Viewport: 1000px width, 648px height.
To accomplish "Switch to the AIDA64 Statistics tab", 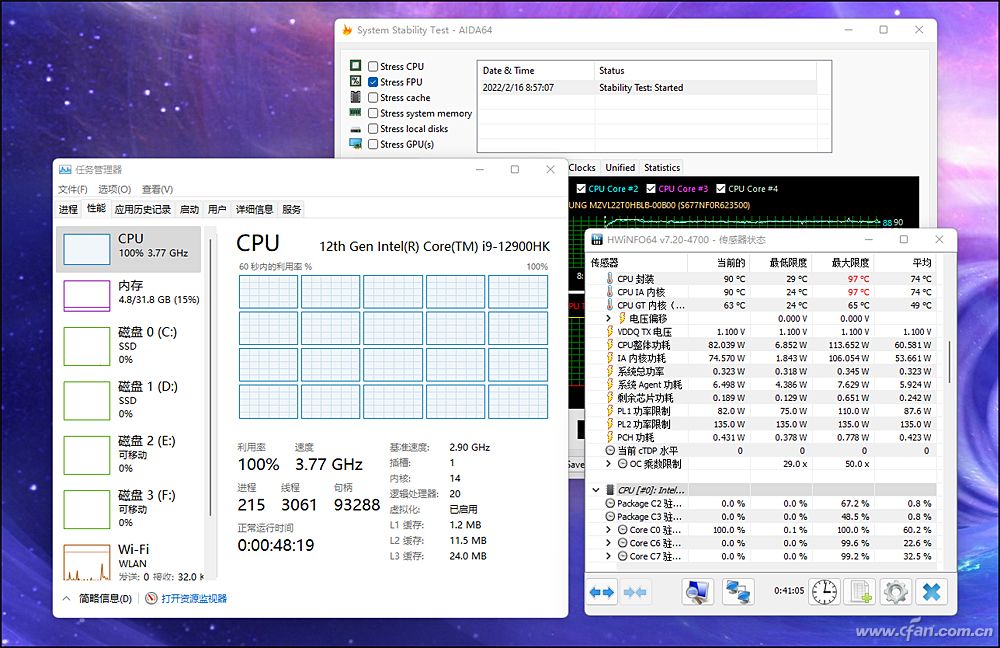I will 662,168.
